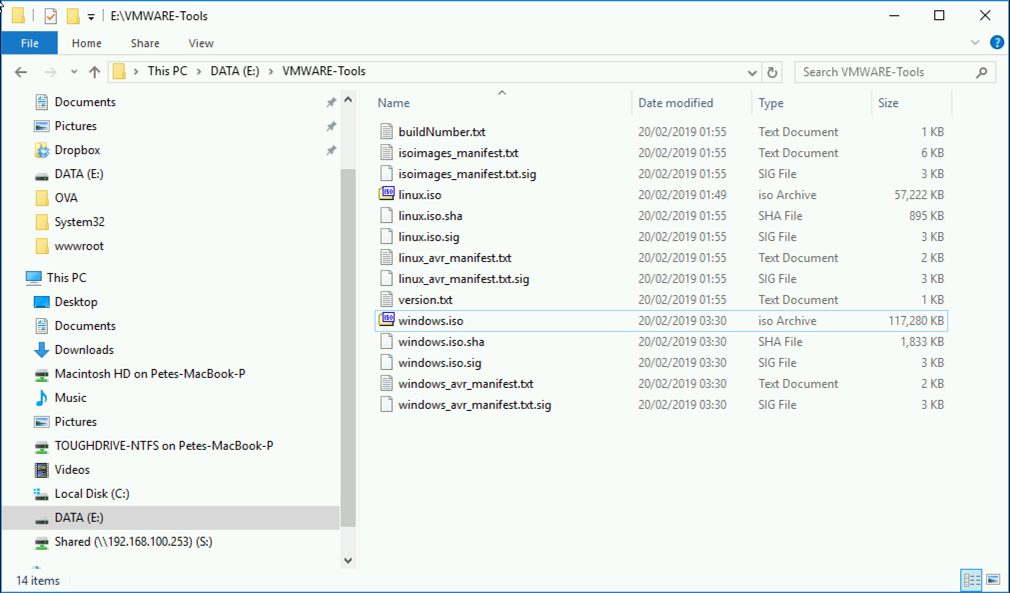Open the OVA folder in the navigation pane
The image size is (1010, 593).
(66, 198)
